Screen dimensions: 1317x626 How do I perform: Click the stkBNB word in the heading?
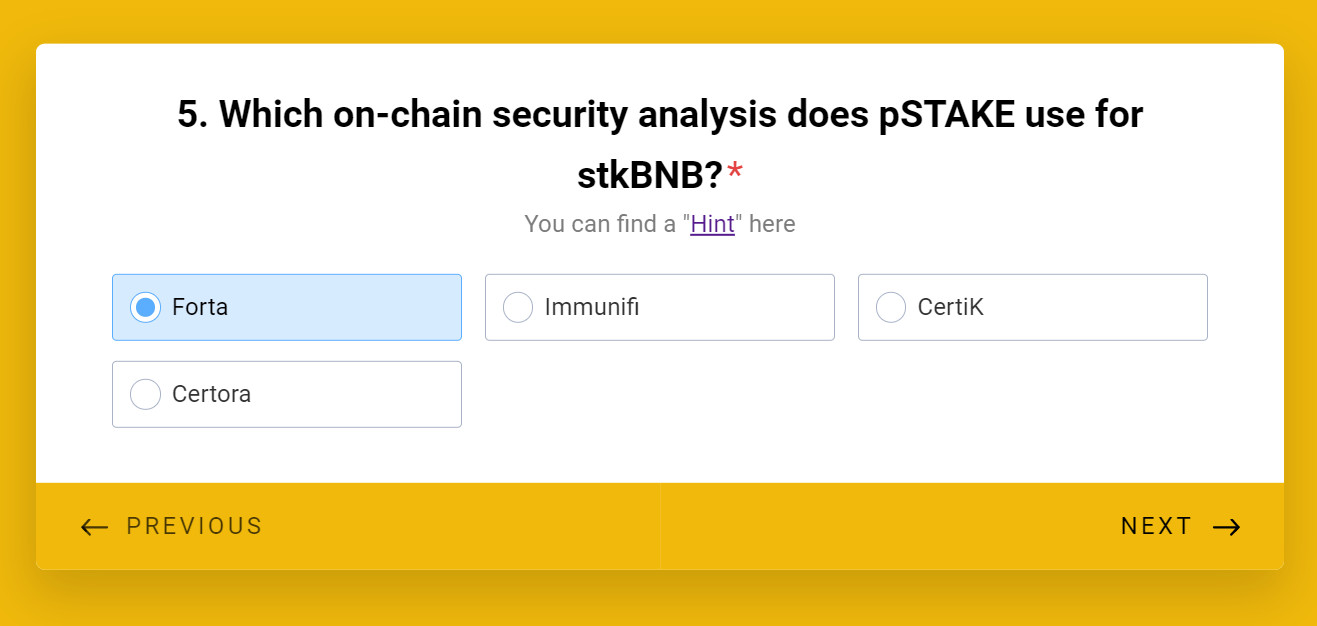[649, 176]
